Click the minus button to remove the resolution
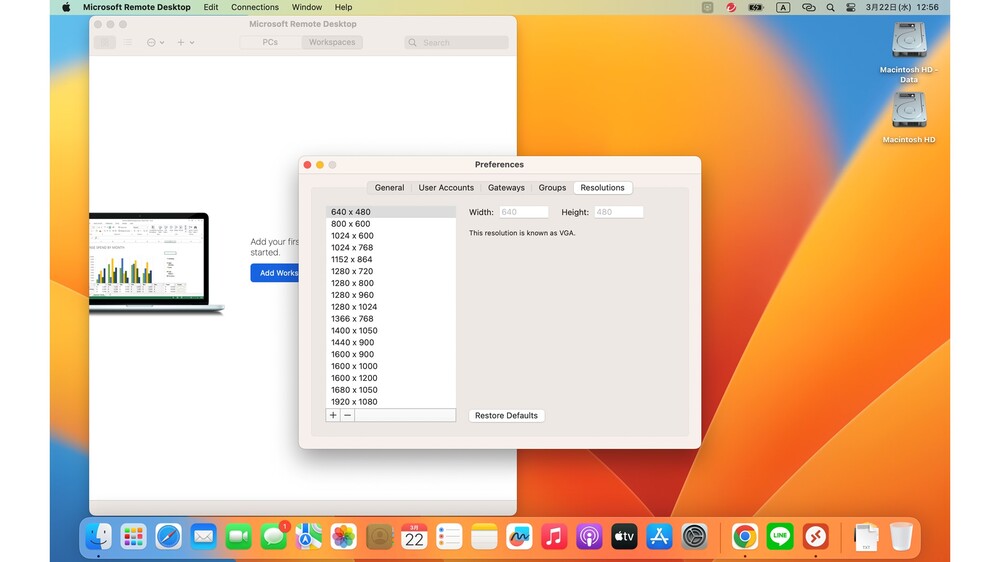Viewport: 1000px width, 562px height. click(x=347, y=415)
